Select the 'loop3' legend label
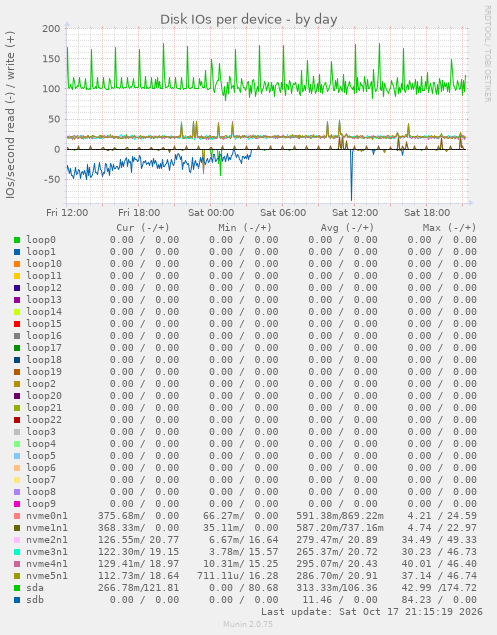 (x=41, y=432)
